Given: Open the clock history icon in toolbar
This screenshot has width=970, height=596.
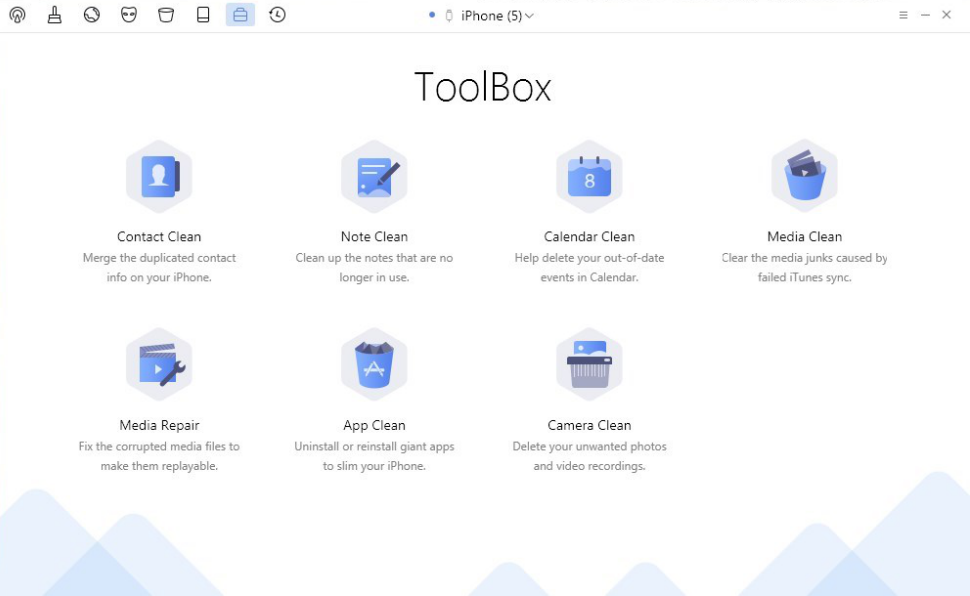Looking at the screenshot, I should (x=277, y=15).
